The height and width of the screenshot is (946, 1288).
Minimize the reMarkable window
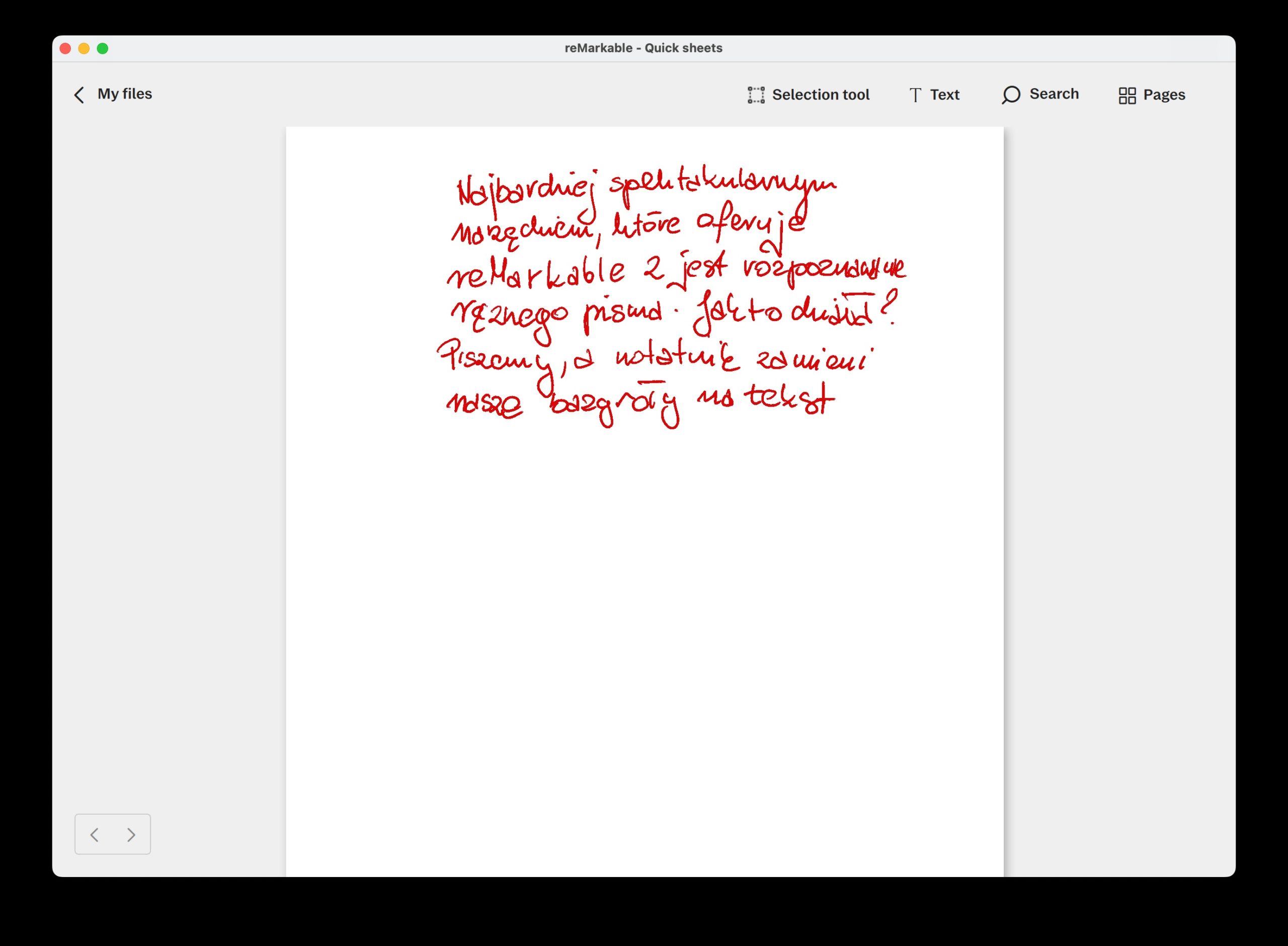(84, 49)
